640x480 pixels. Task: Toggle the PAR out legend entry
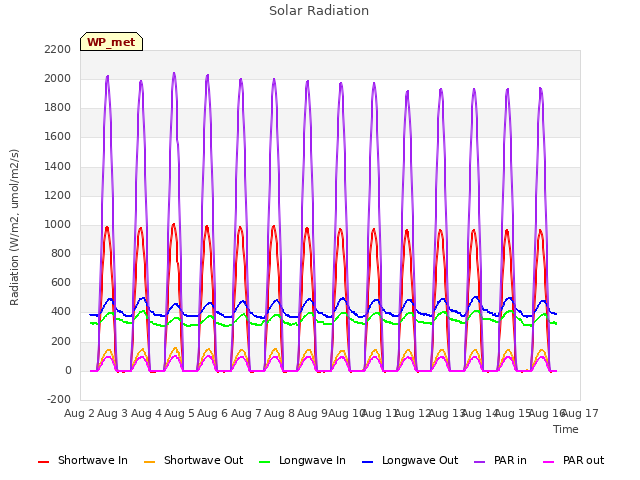coord(573,460)
